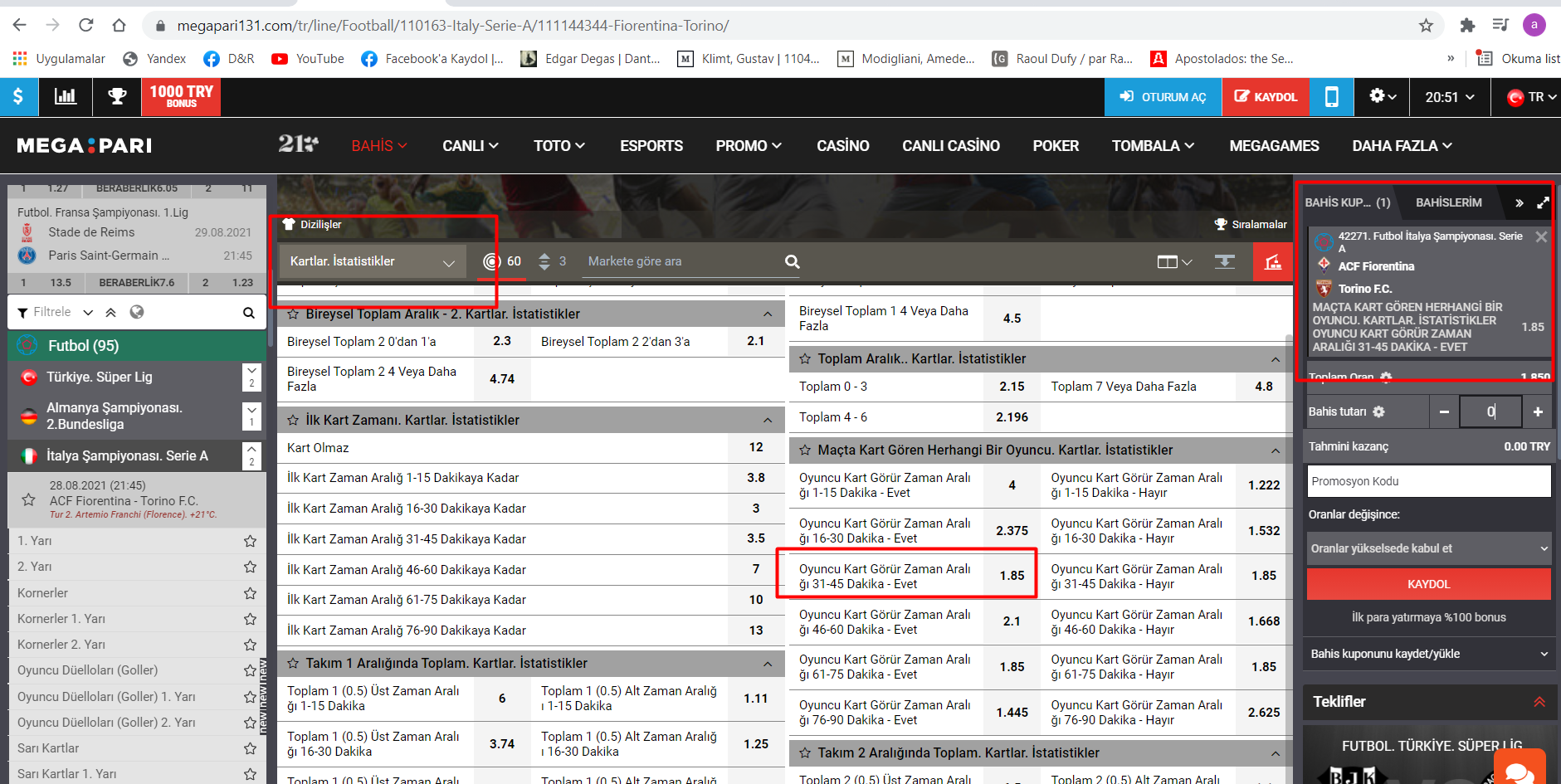Click the sidebar search magnifier icon
This screenshot has width=1561, height=784.
pyautogui.click(x=248, y=313)
